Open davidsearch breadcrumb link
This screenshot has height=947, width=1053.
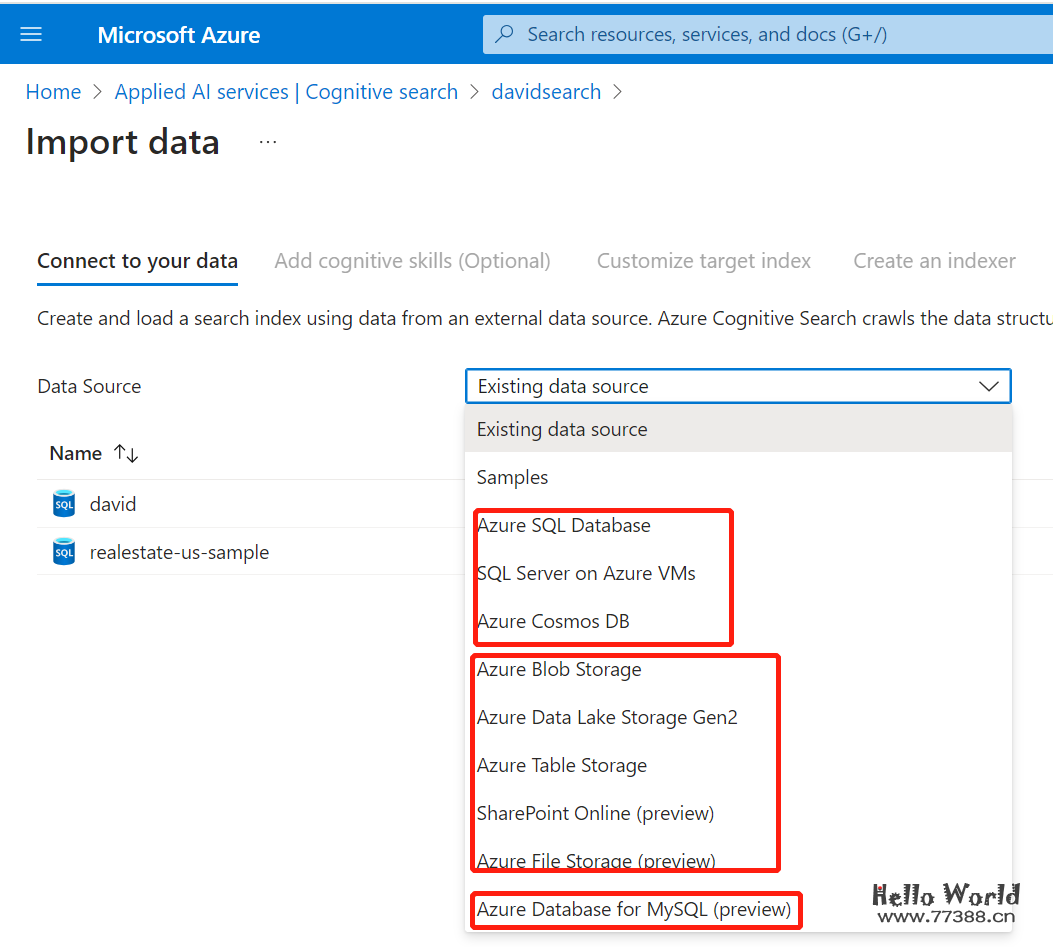[546, 92]
